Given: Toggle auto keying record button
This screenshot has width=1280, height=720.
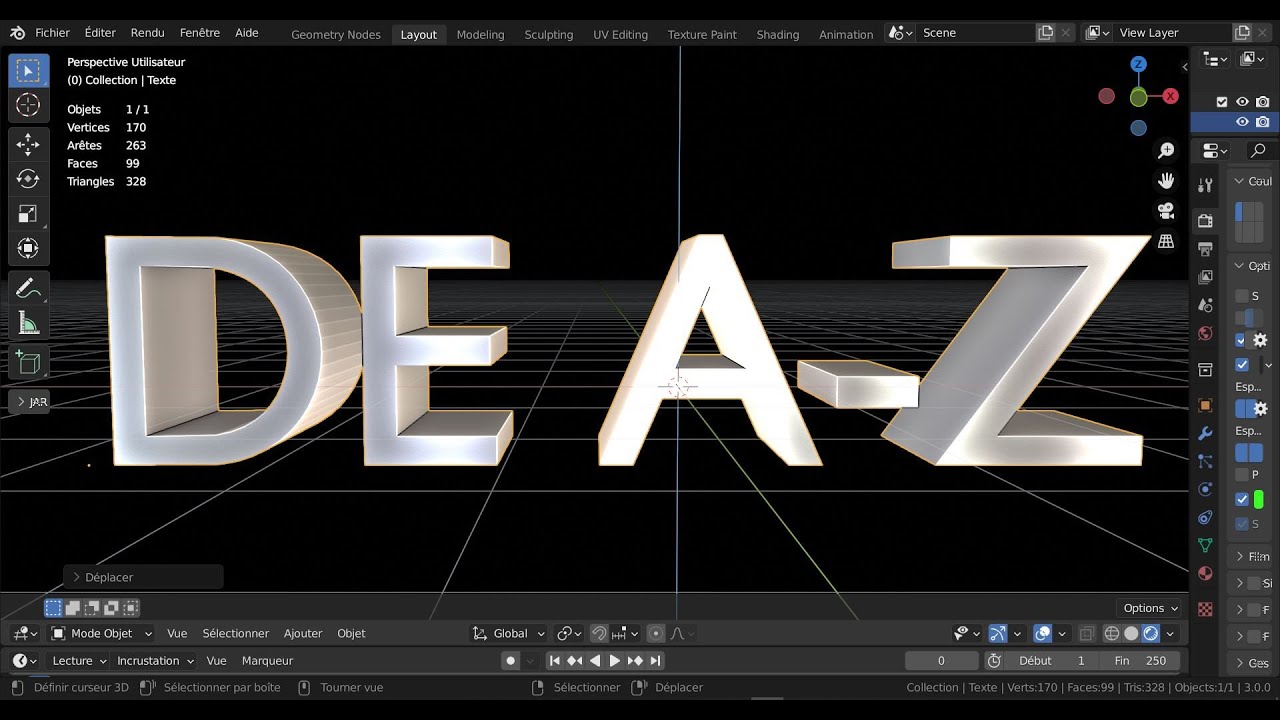Looking at the screenshot, I should [x=511, y=660].
